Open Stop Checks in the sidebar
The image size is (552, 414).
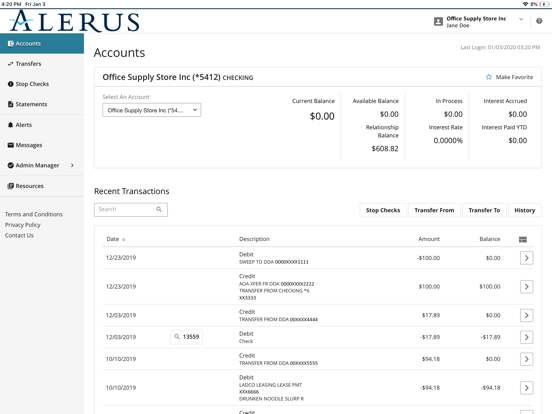[x=42, y=84]
